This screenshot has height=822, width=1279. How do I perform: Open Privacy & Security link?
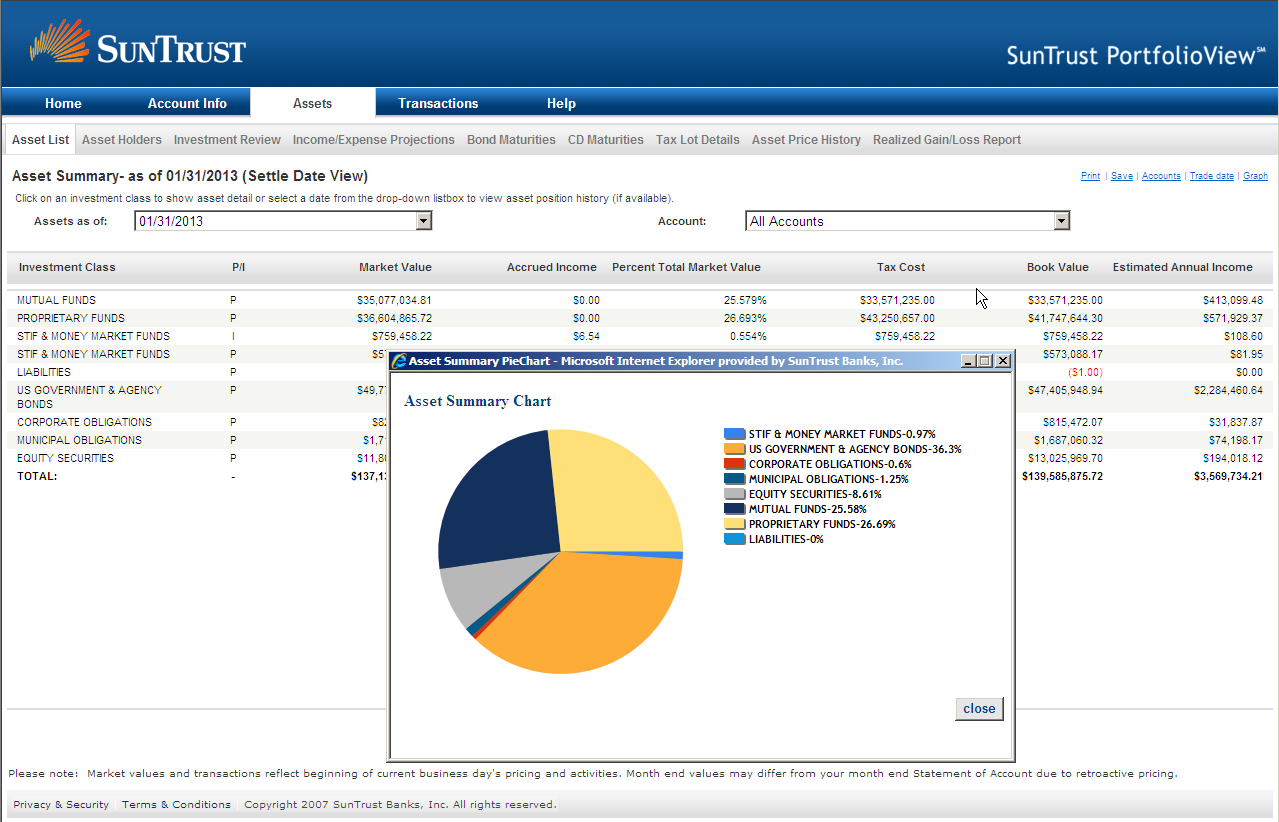(x=61, y=805)
